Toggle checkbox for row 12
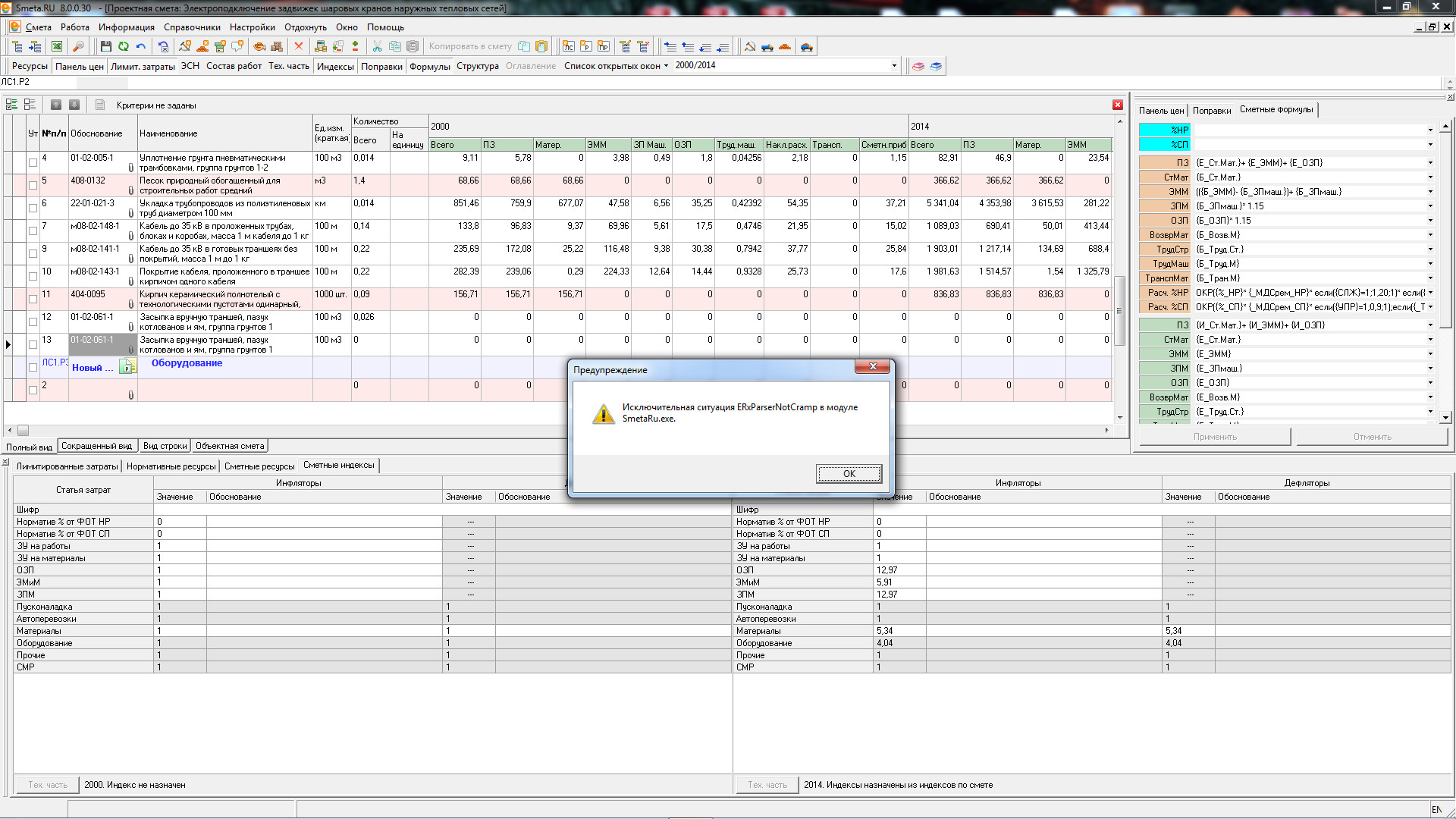The height and width of the screenshot is (819, 1456). pos(33,322)
